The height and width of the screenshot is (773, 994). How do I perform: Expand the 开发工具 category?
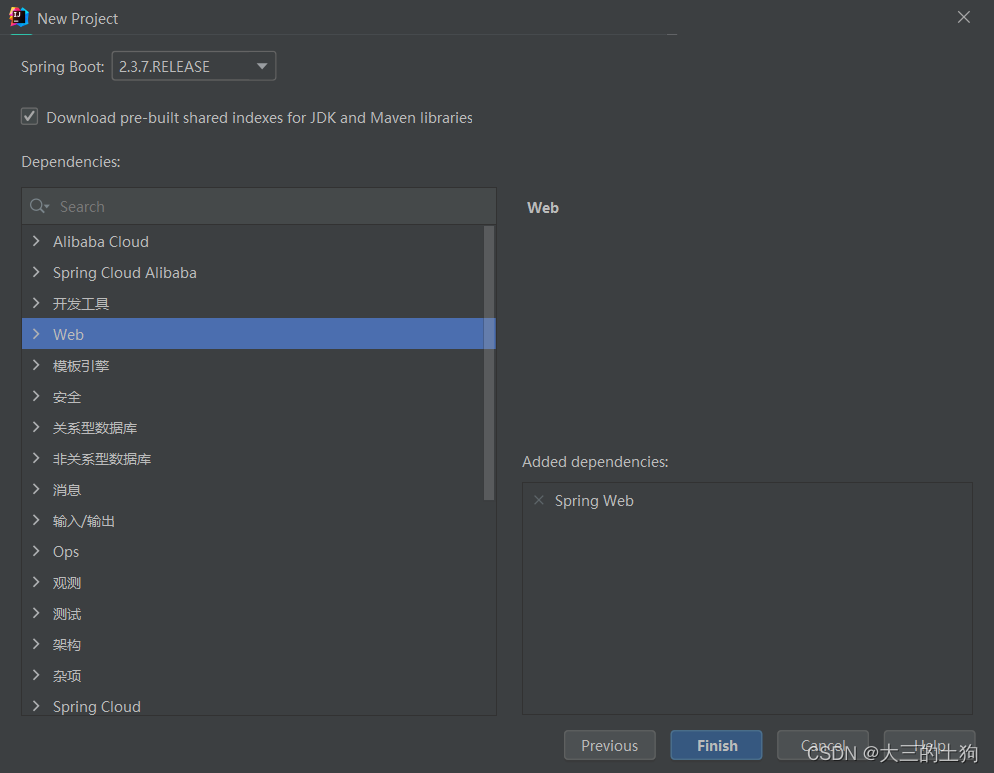coord(36,303)
